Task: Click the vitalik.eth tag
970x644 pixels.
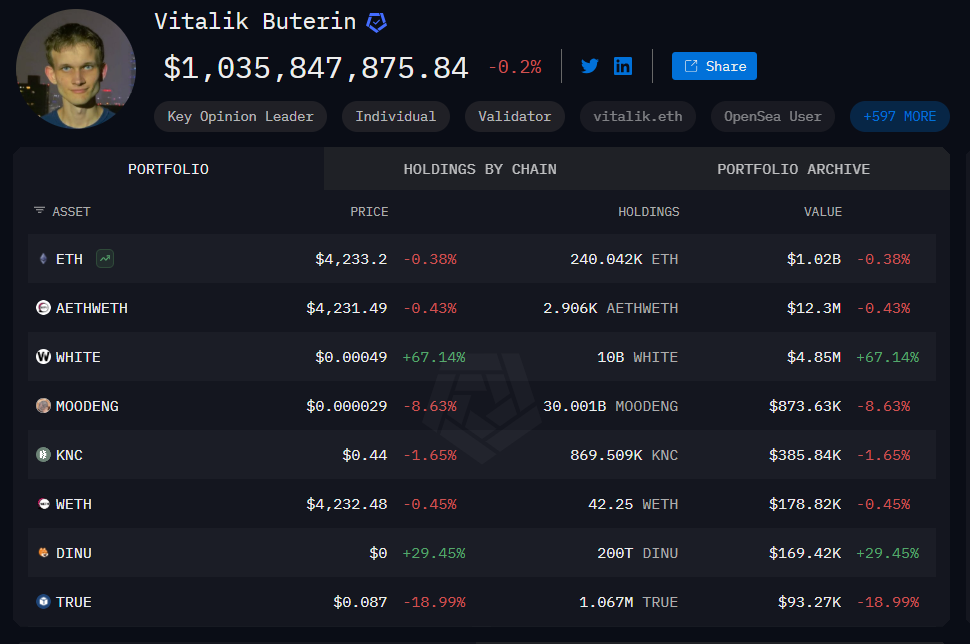Action: click(x=637, y=116)
